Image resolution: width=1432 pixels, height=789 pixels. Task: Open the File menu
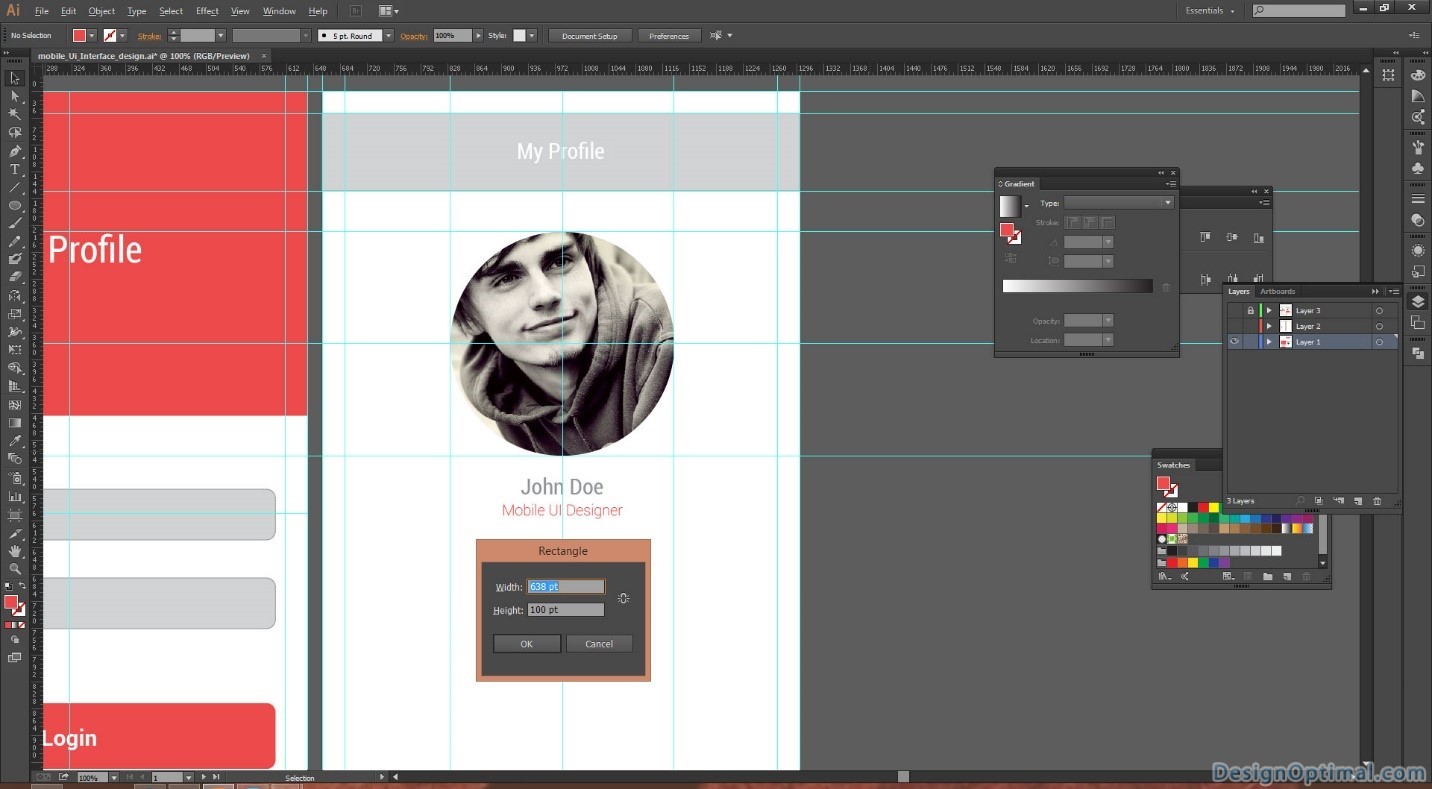(41, 11)
